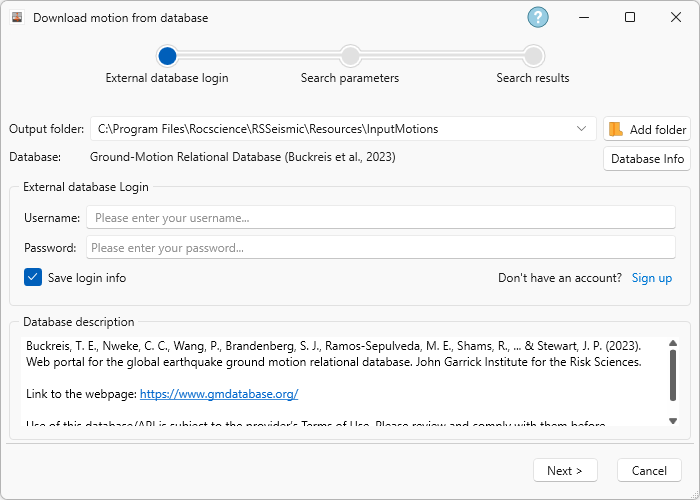The image size is (700, 500).
Task: Click the 'Password:' label
Action: (x=50, y=248)
